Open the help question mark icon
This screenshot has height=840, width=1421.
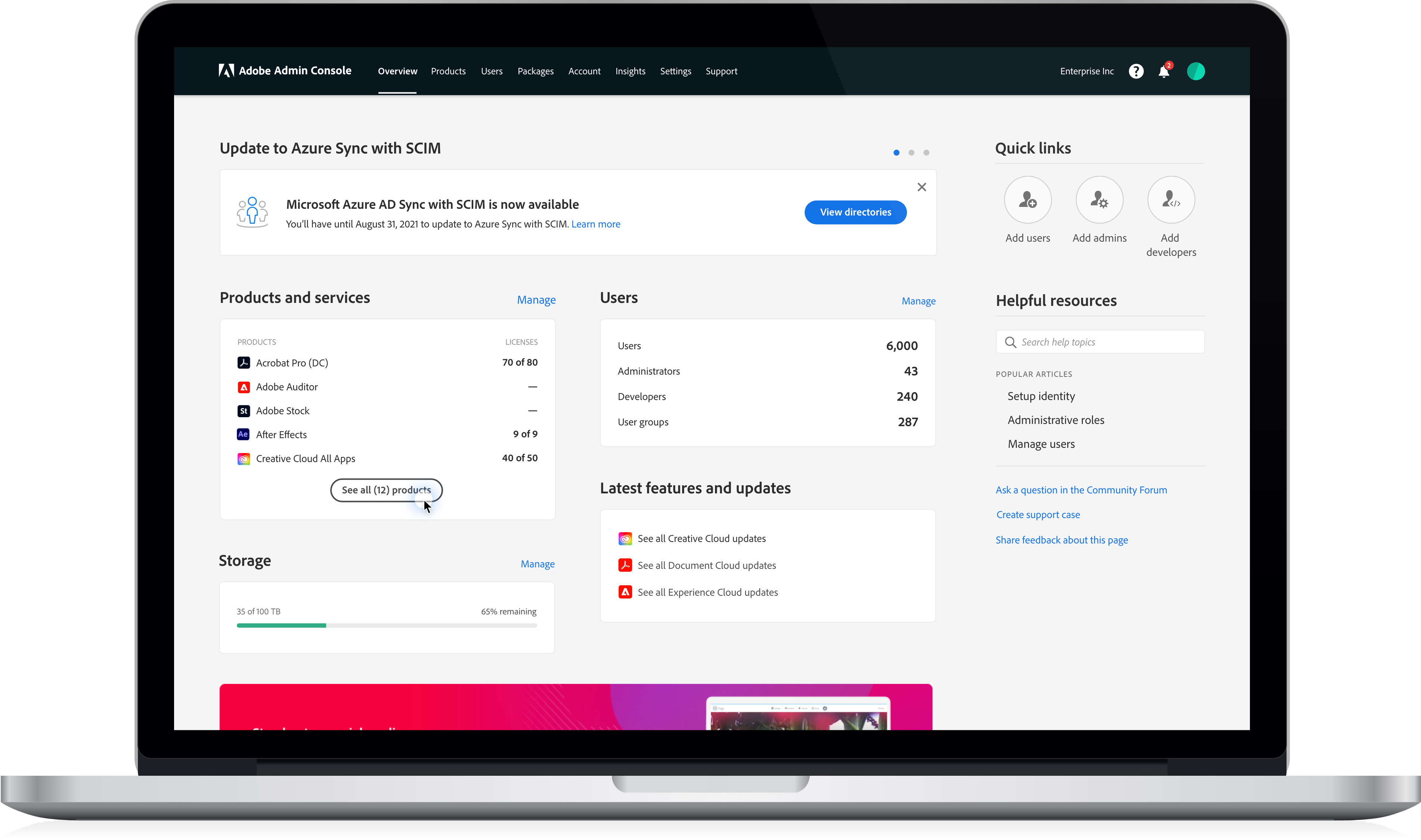point(1136,71)
